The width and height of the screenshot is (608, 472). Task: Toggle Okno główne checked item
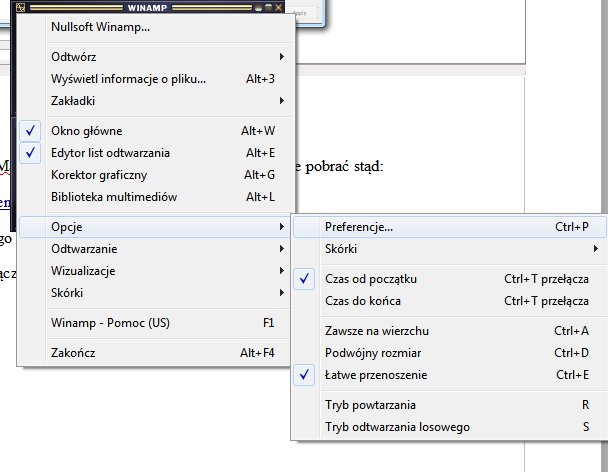click(x=155, y=131)
